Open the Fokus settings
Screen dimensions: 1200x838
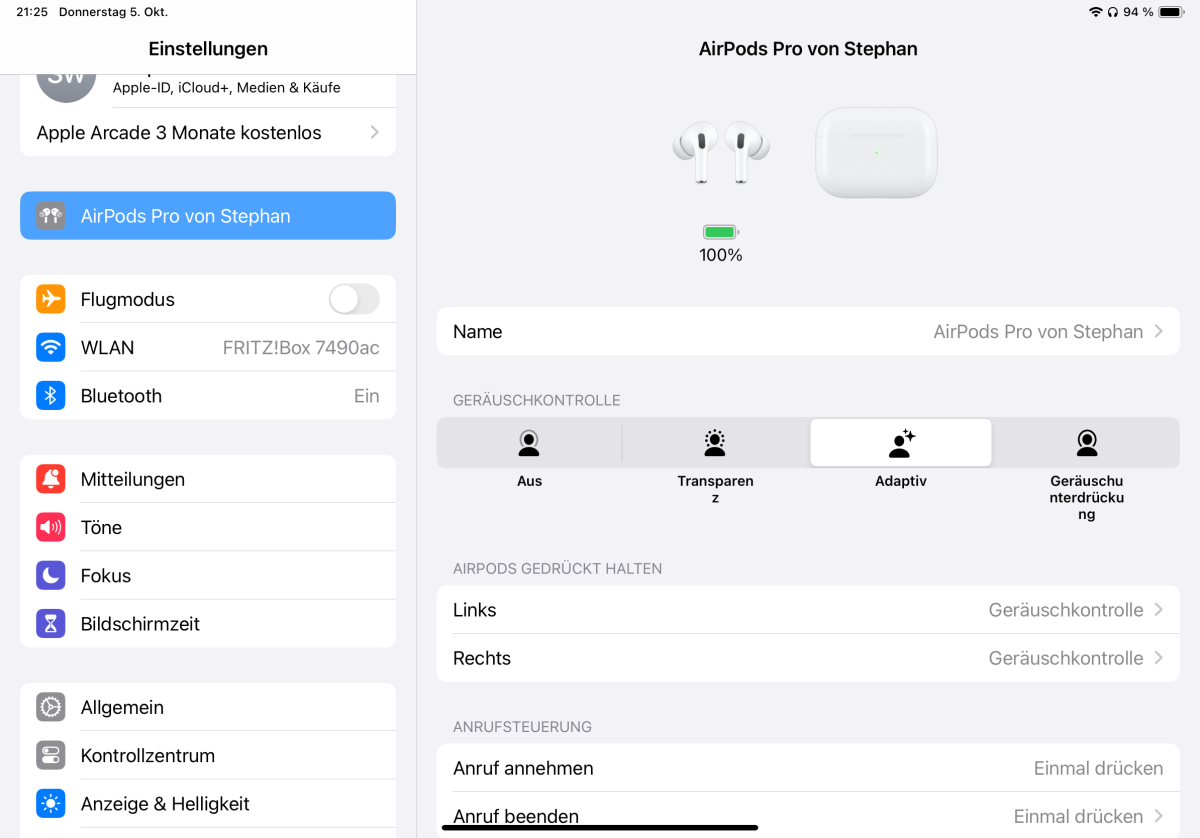pyautogui.click(x=208, y=575)
